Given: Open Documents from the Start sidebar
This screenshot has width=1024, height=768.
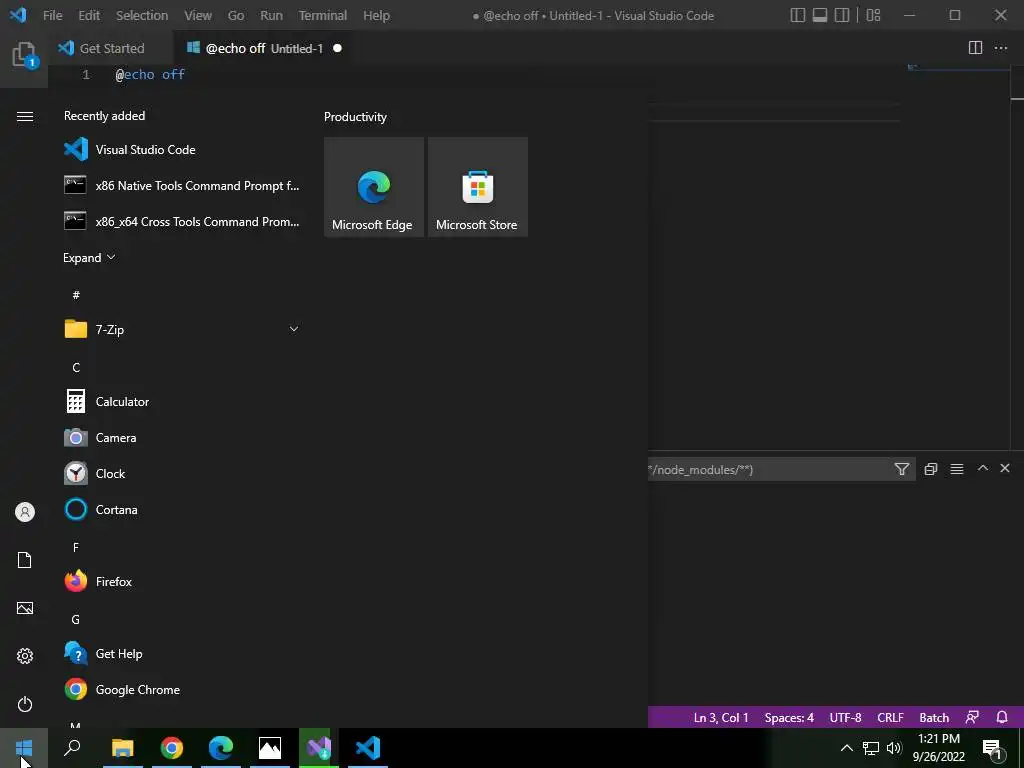Looking at the screenshot, I should tap(25, 560).
